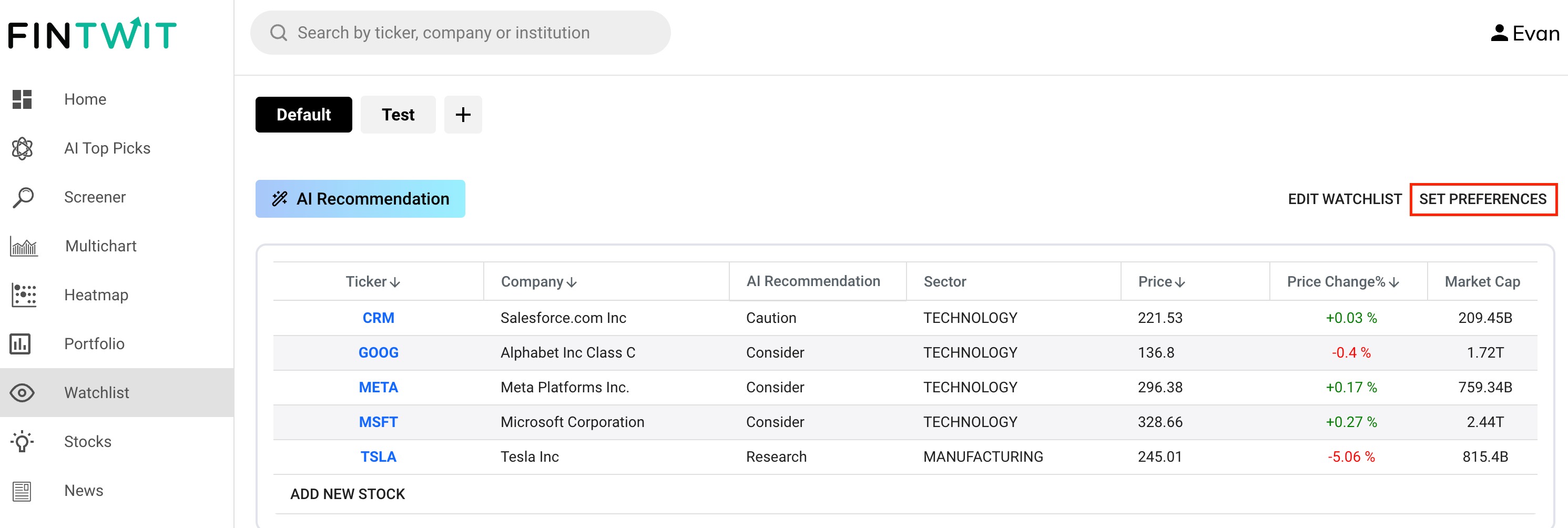Click the AI Recommendation button
1568x528 pixels.
point(360,199)
